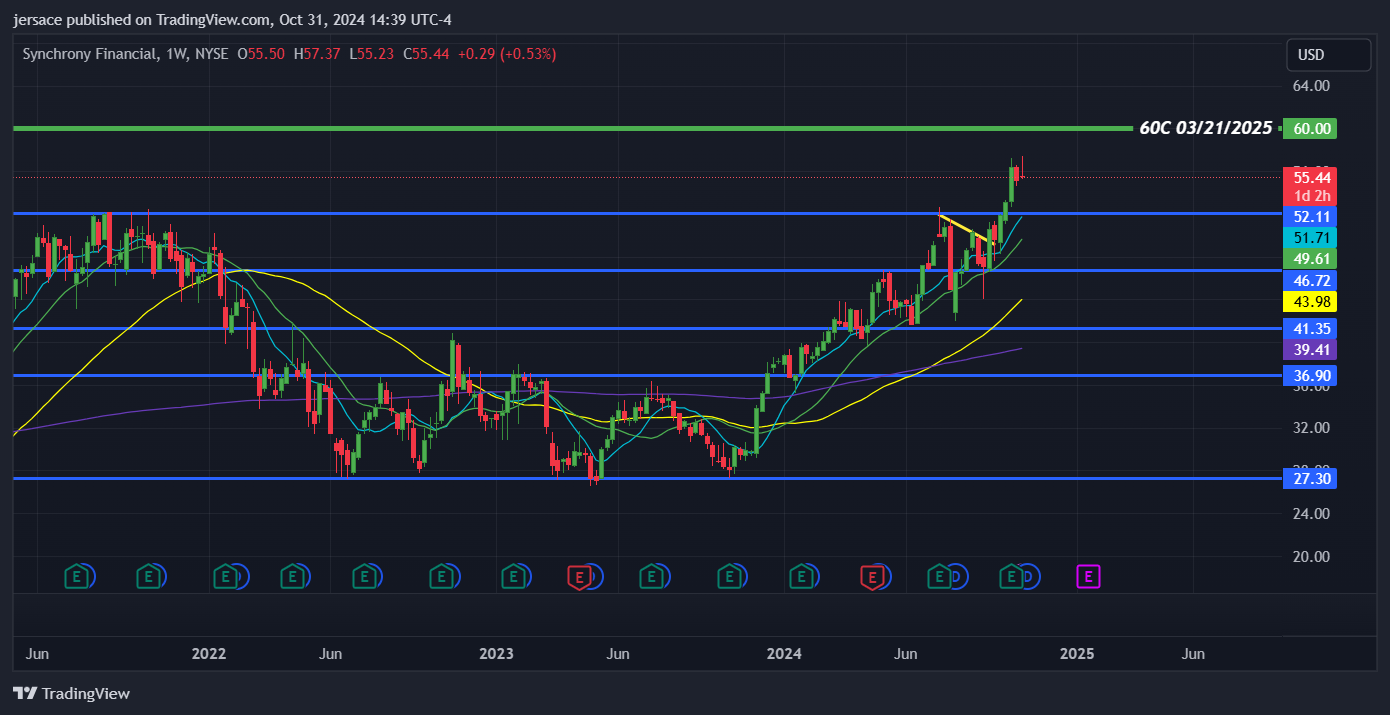Click the blue 52.11 level label
Image resolution: width=1390 pixels, height=715 pixels.
coord(1312,216)
